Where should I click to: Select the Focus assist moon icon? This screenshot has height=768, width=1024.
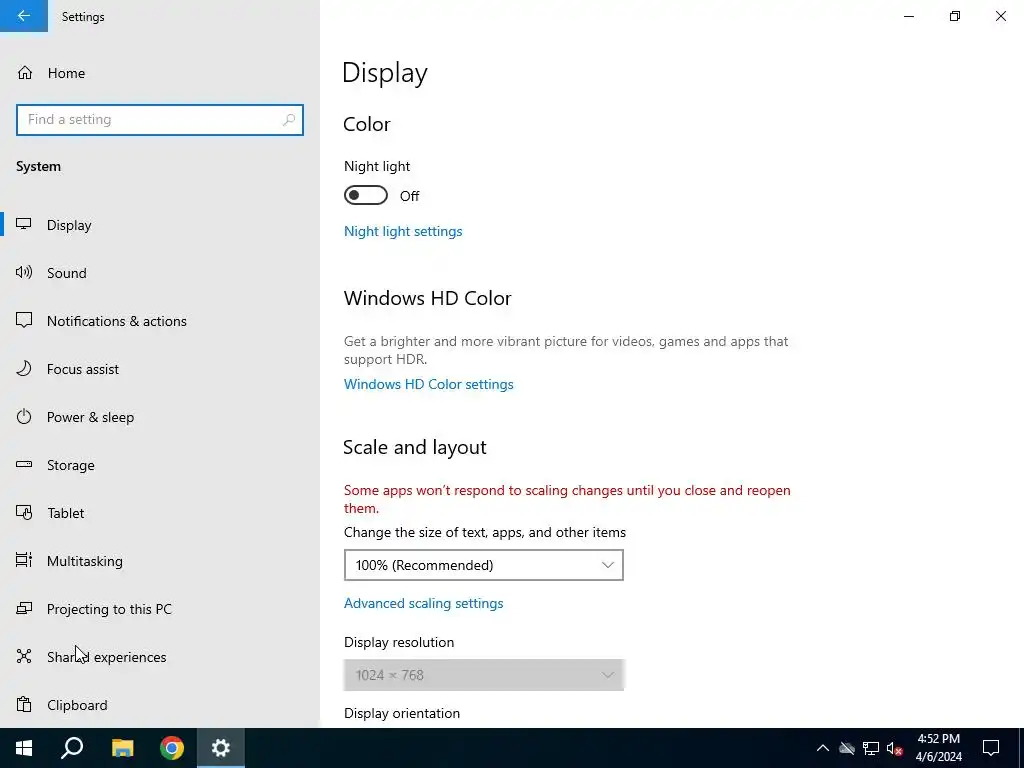(24, 368)
